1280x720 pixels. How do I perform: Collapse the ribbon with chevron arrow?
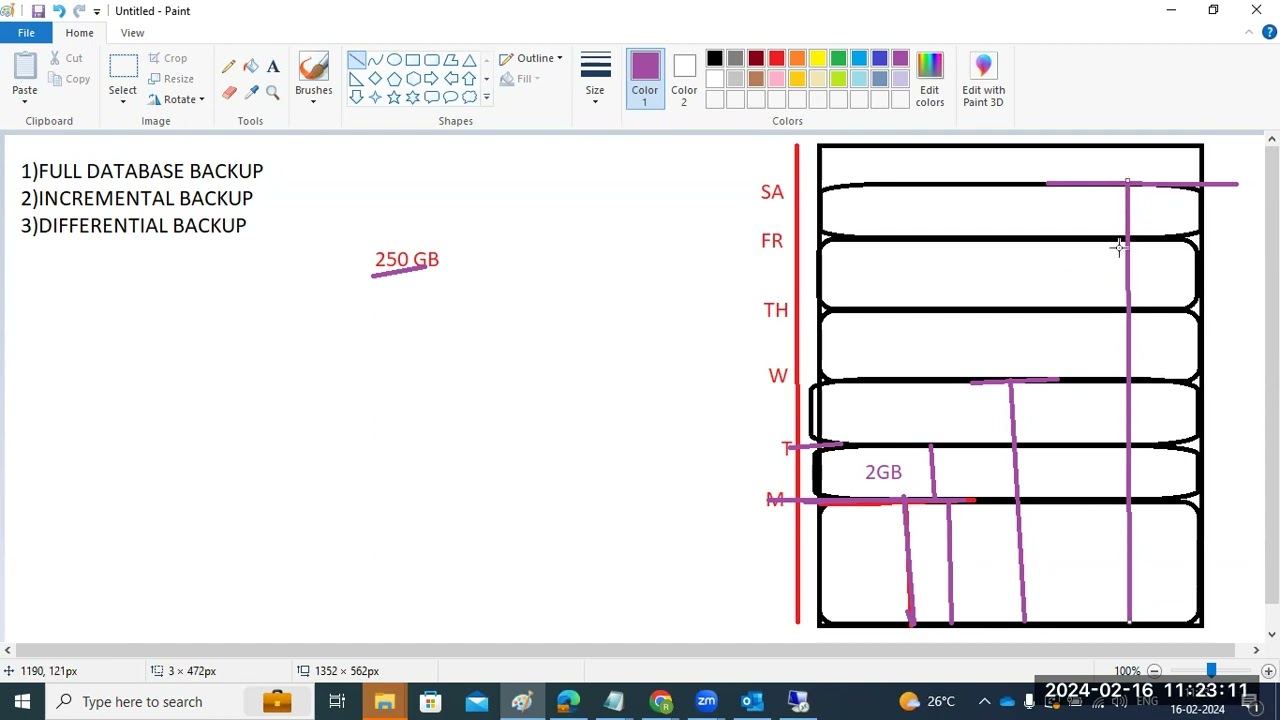pyautogui.click(x=1249, y=32)
